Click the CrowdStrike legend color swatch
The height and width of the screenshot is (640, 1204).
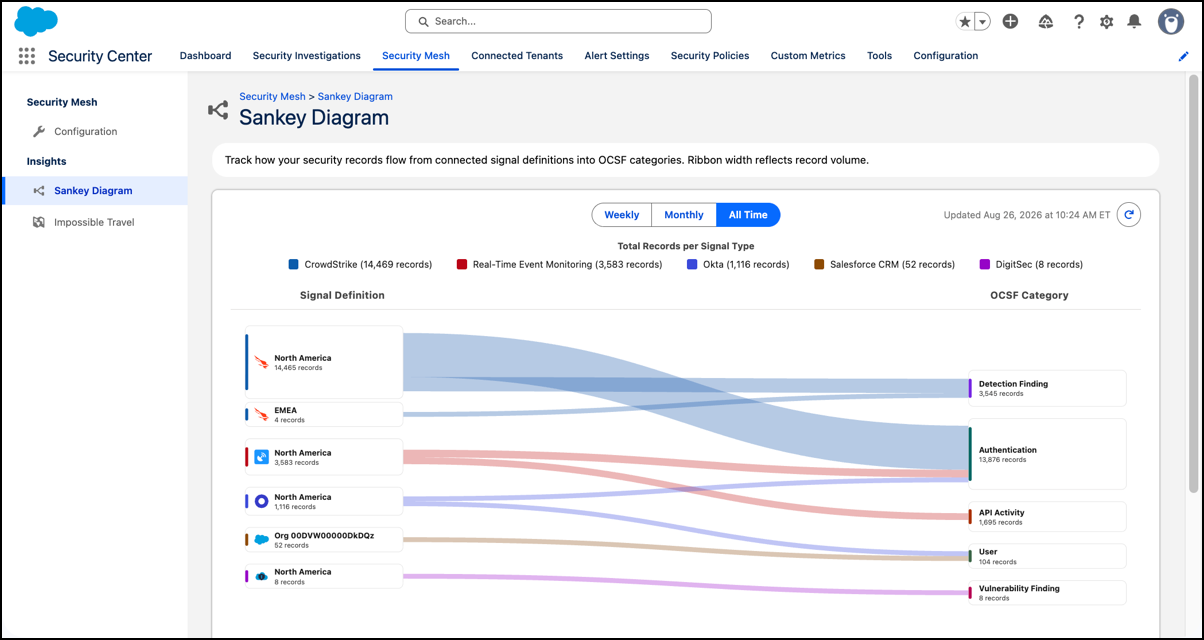point(294,265)
